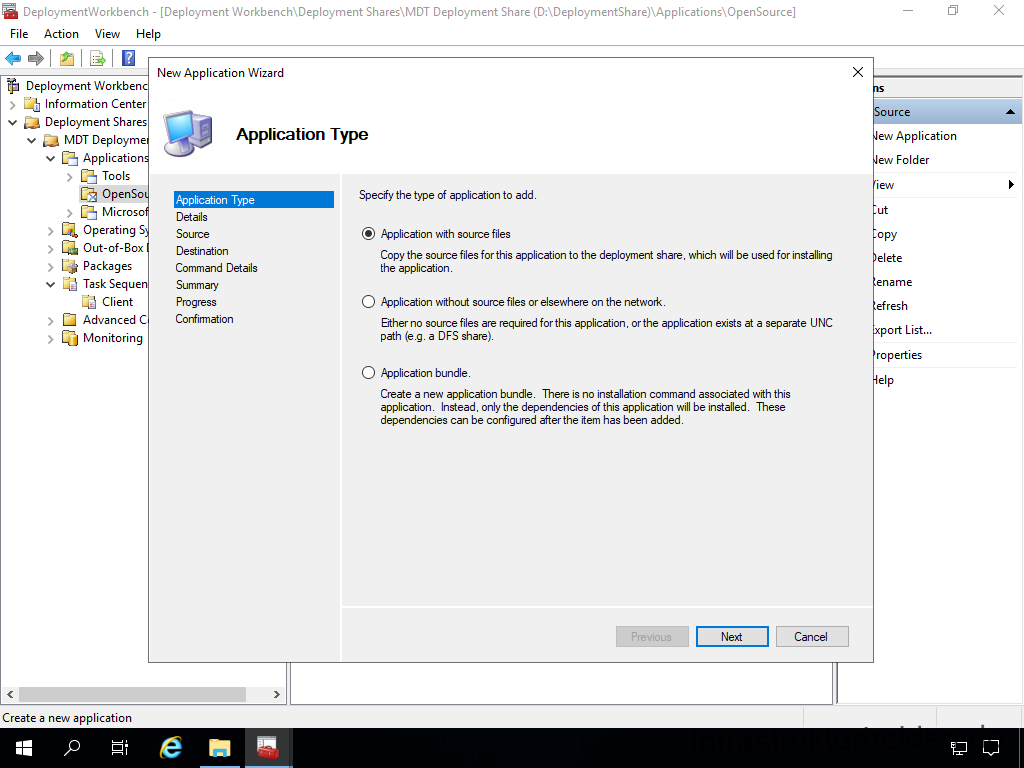Select Application Type wizard step
This screenshot has width=1024, height=768.
[254, 200]
